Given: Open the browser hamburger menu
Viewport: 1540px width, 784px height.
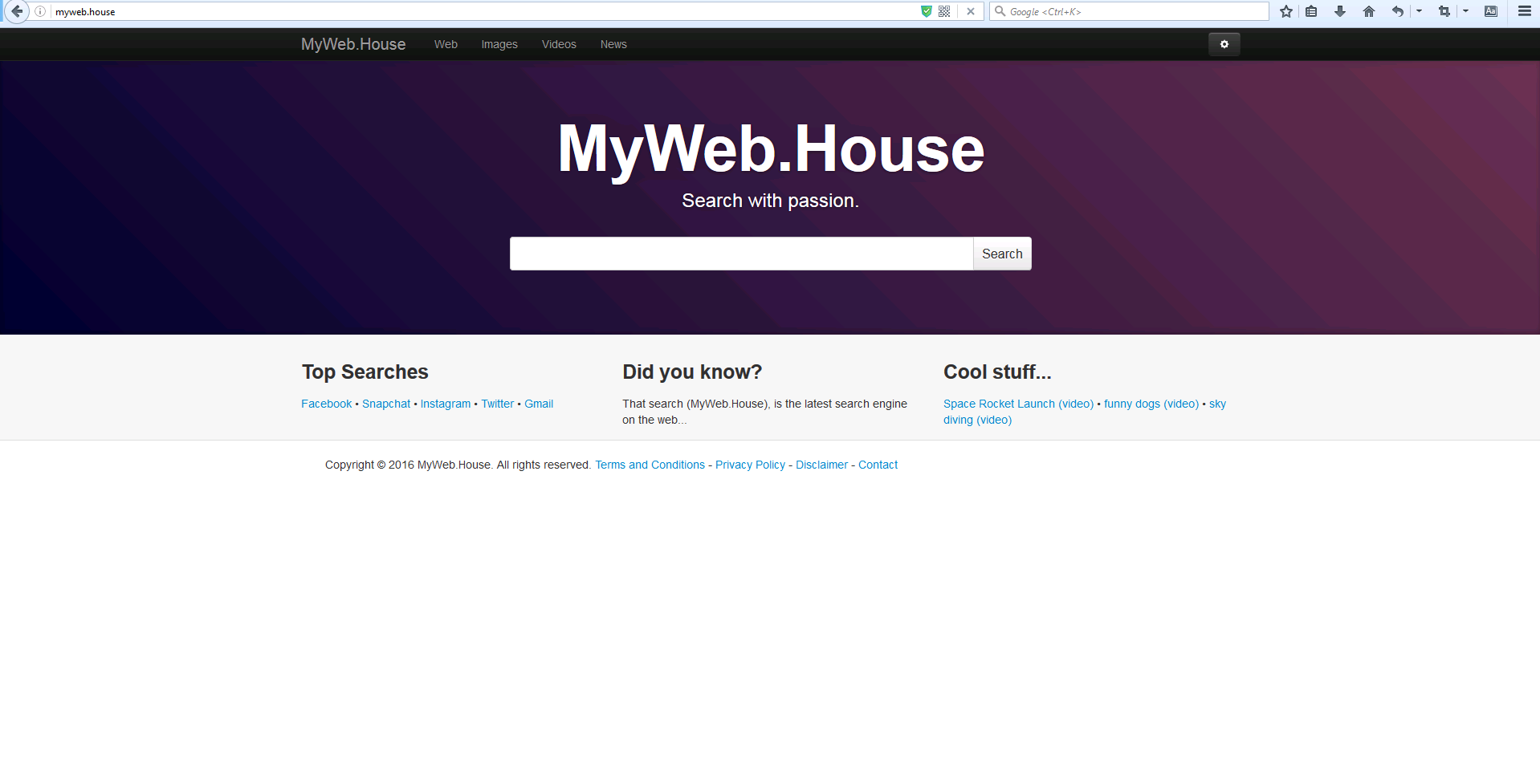Looking at the screenshot, I should click(x=1524, y=11).
